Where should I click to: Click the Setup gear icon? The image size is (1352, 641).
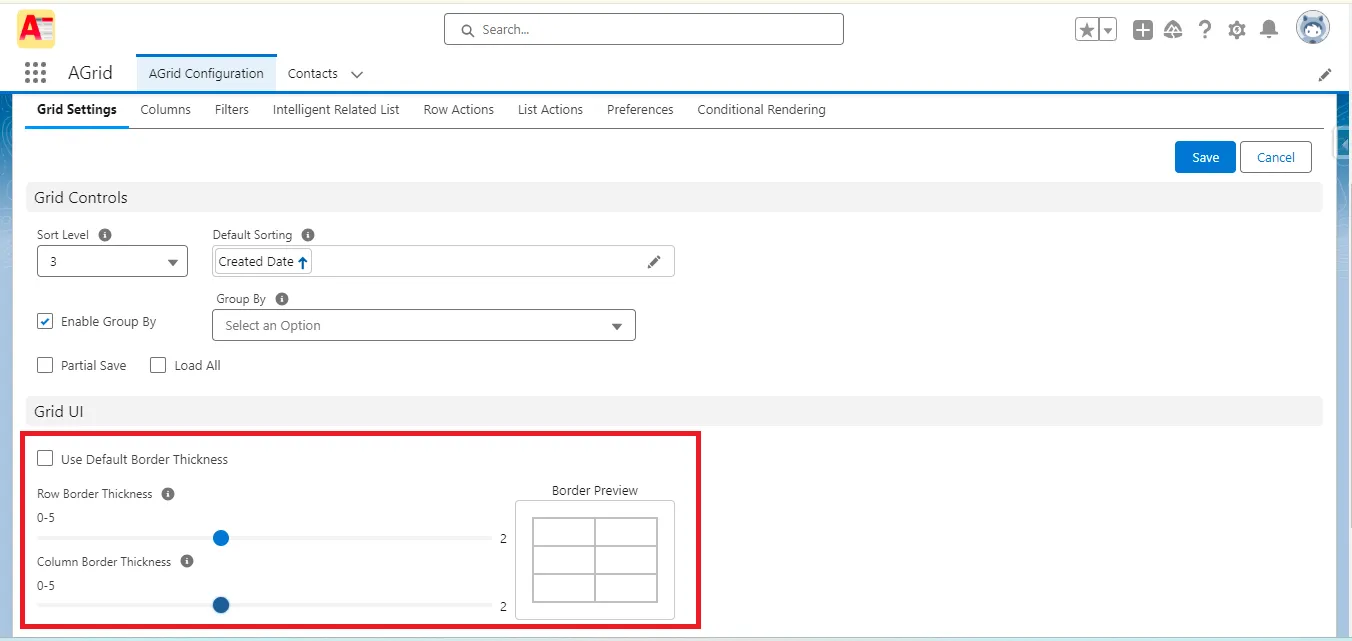coord(1237,29)
